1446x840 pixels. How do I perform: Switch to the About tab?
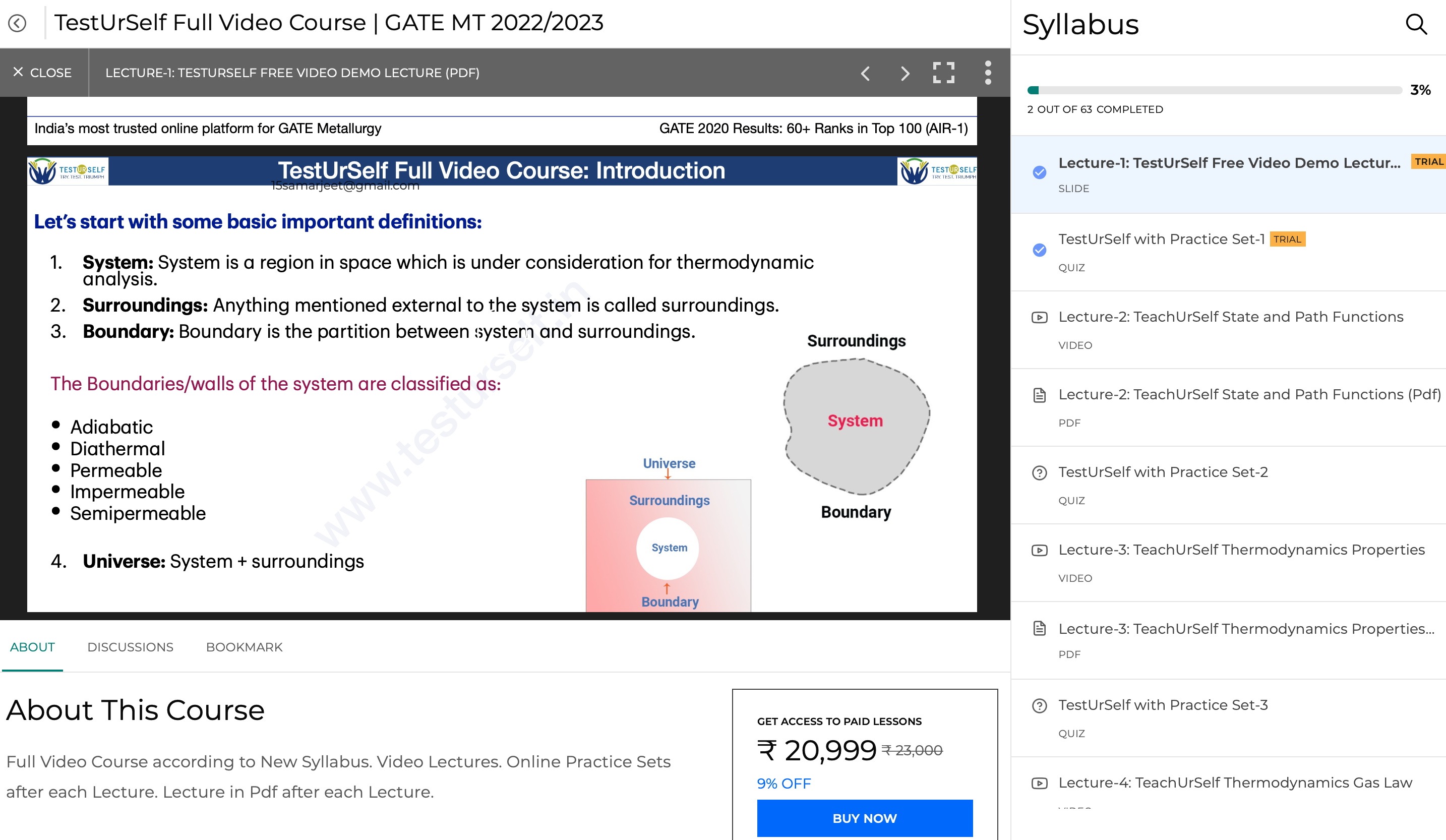[x=32, y=647]
